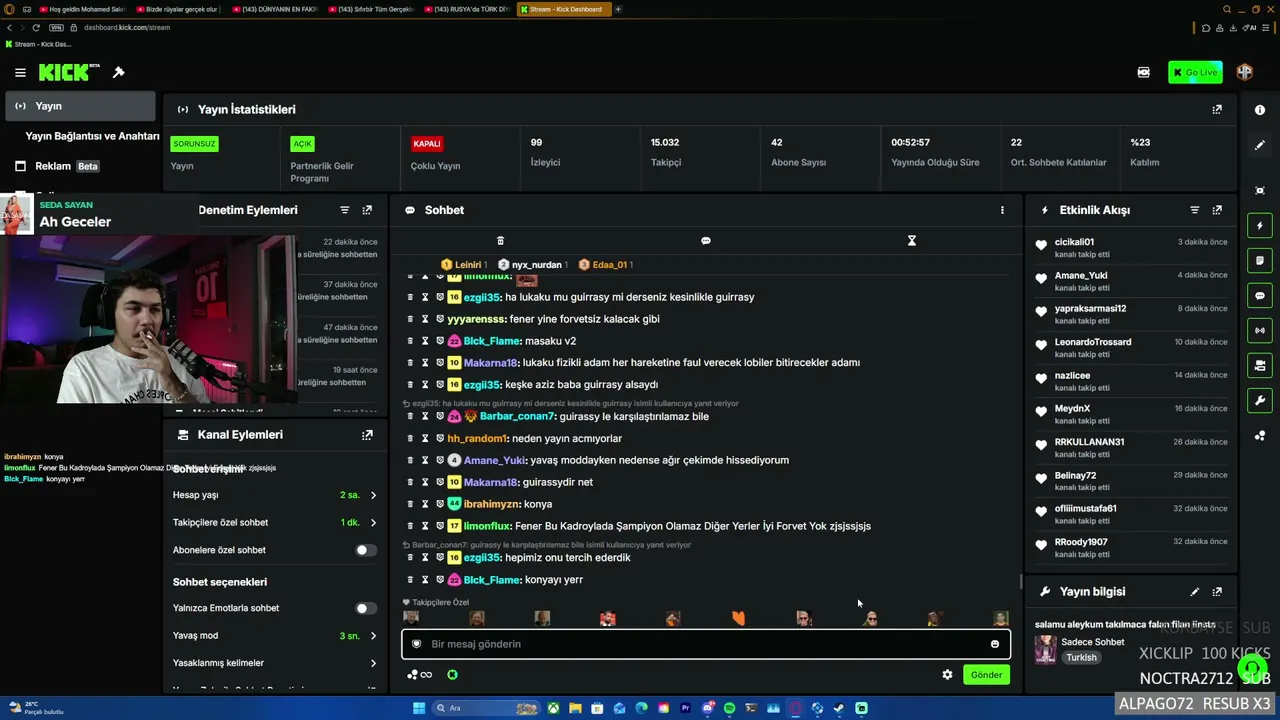Click username Blck_Flame on masaku v2 message
1280x720 pixels.
point(492,341)
